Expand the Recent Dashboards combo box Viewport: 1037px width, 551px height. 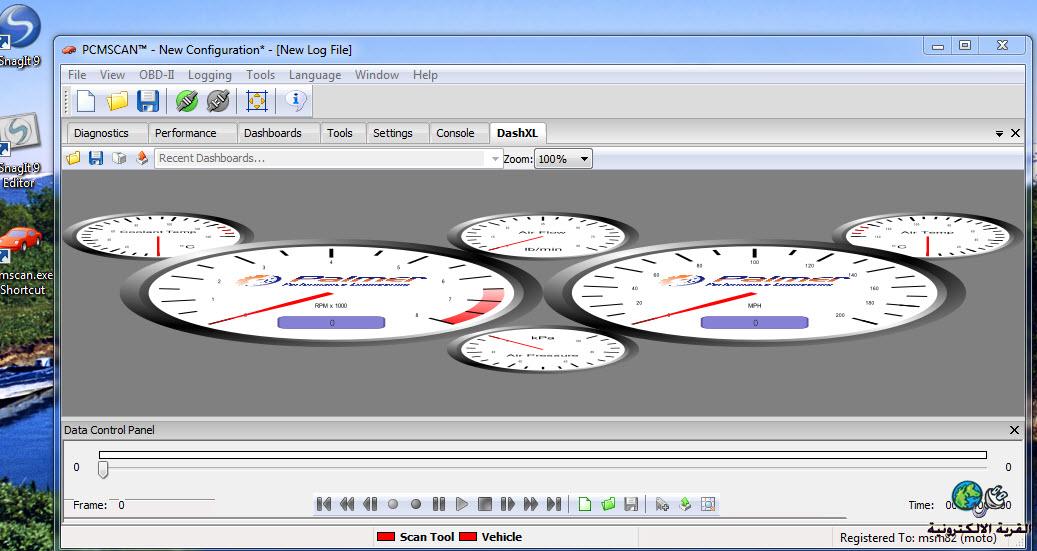click(x=495, y=159)
